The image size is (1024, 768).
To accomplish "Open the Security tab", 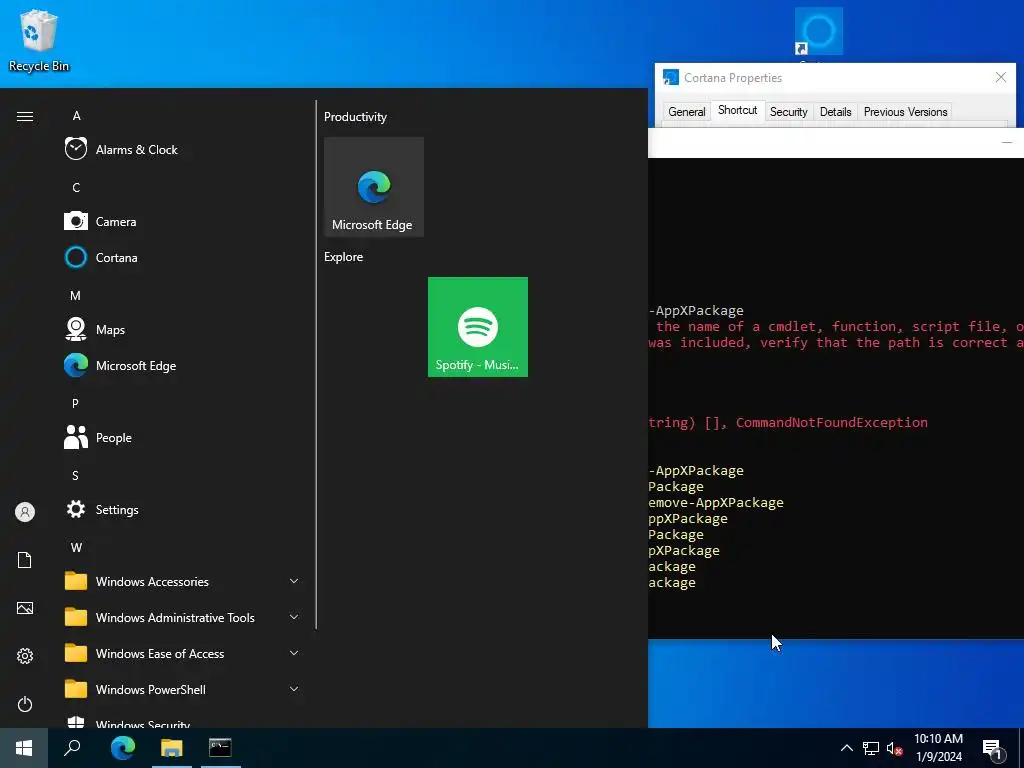I will coord(788,112).
